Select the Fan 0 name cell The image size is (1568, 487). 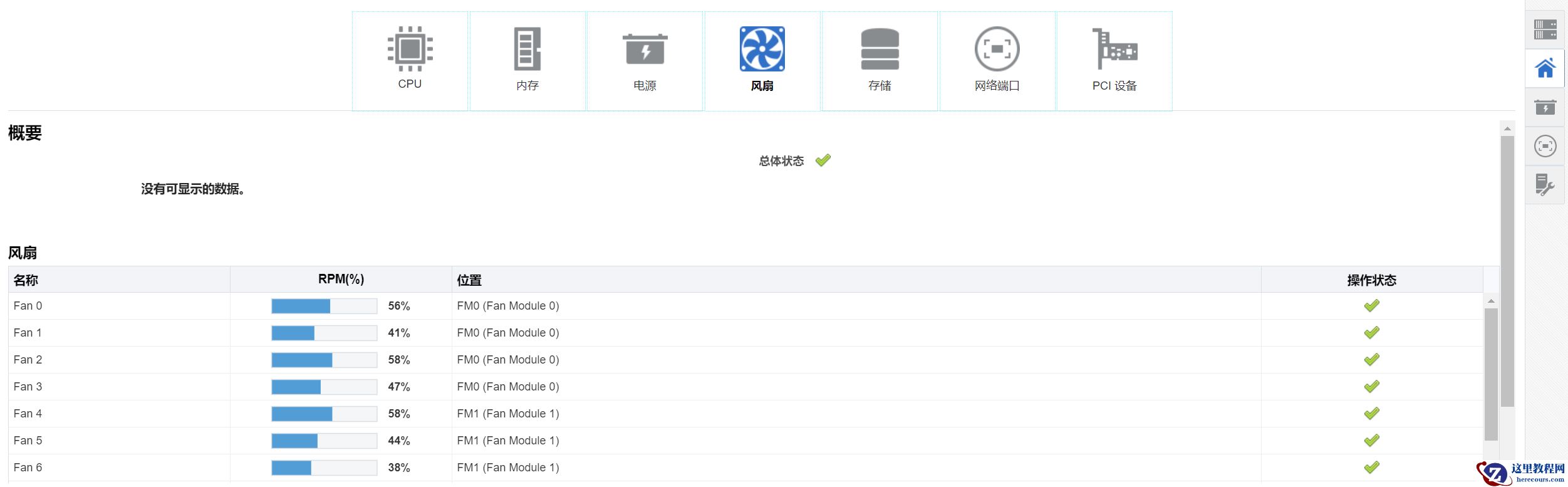click(119, 306)
